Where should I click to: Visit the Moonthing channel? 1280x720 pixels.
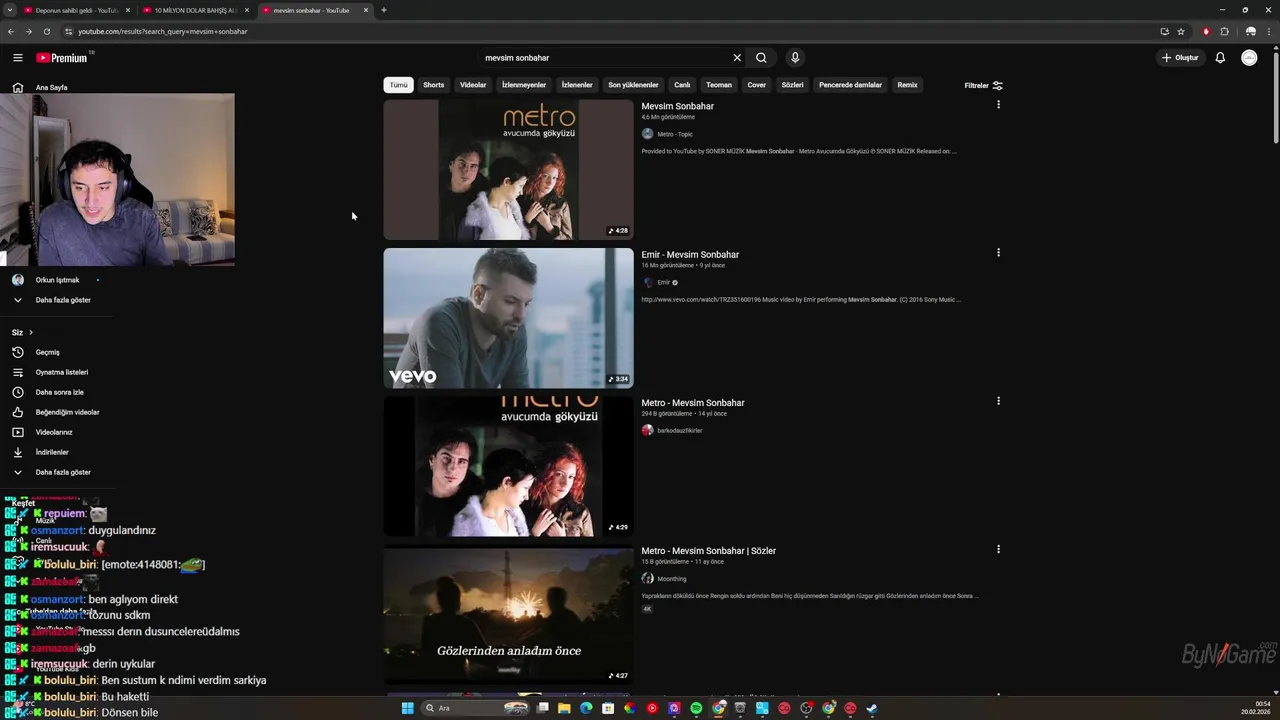click(671, 578)
